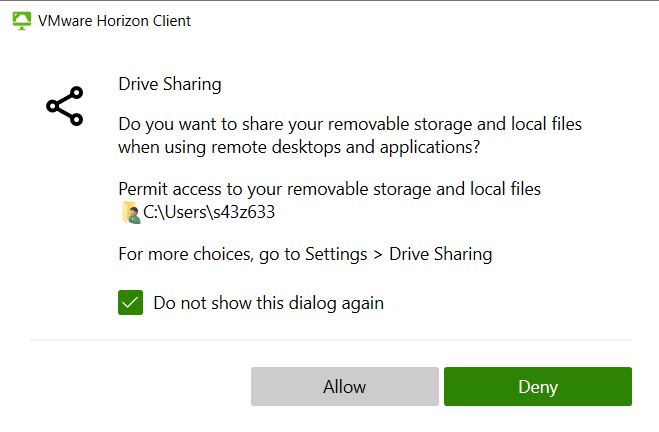Click the drive sharing share icon

[x=65, y=106]
